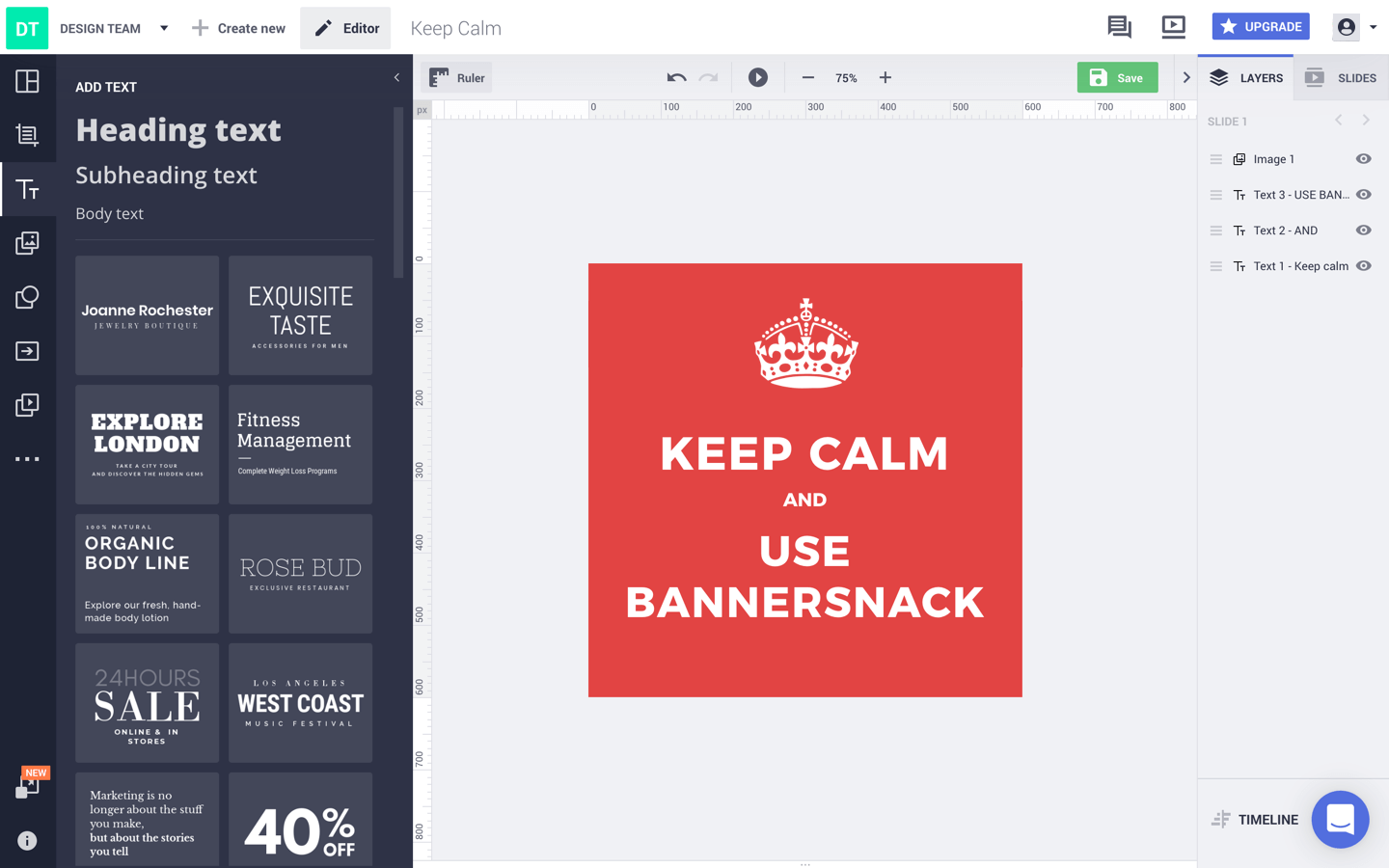Screen dimensions: 1389x868
Task: Click the Upgrade button
Action: [x=1261, y=27]
